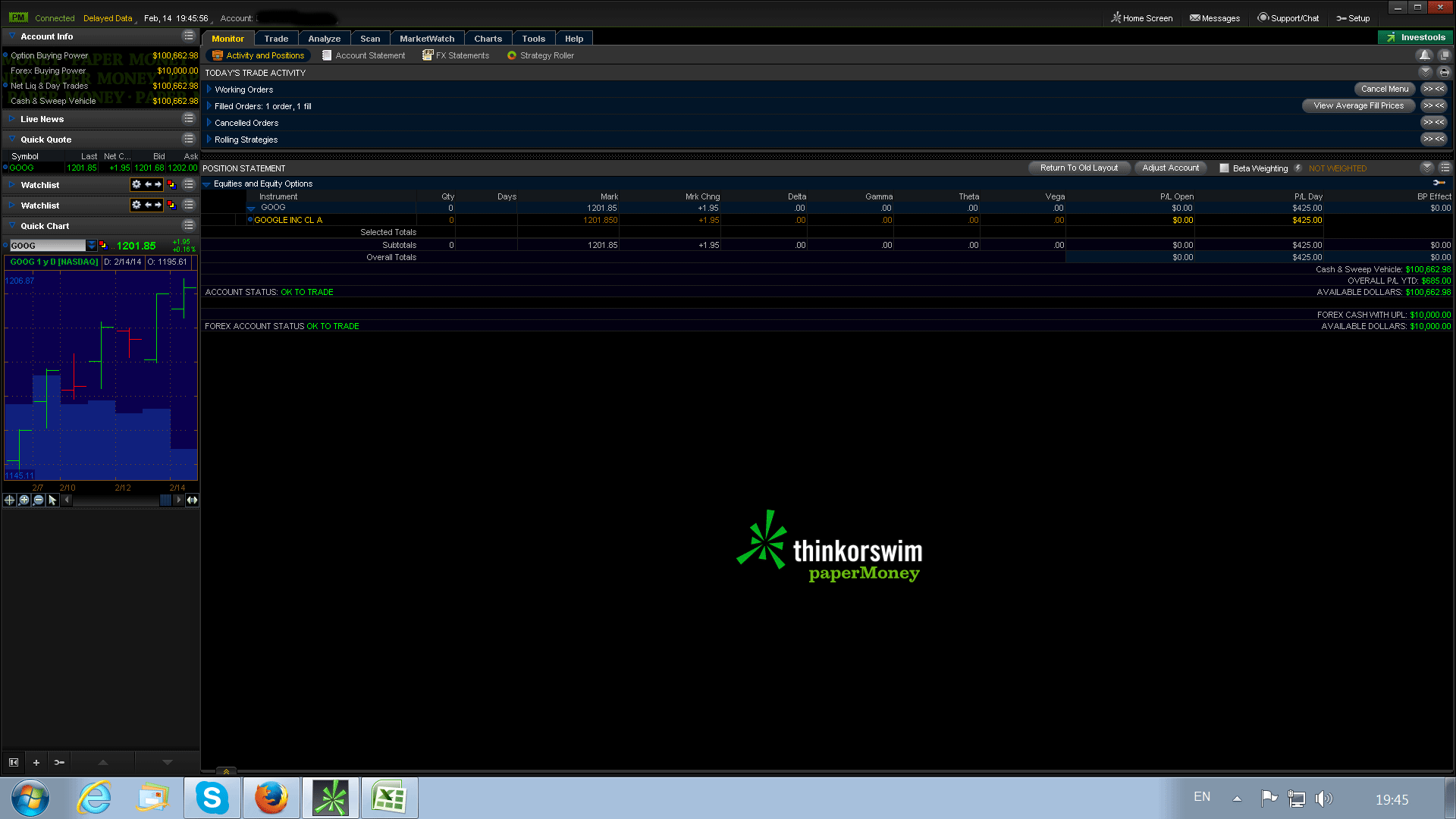Open Messages envelope in the top bar
The image size is (1456, 819).
pyautogui.click(x=1215, y=18)
